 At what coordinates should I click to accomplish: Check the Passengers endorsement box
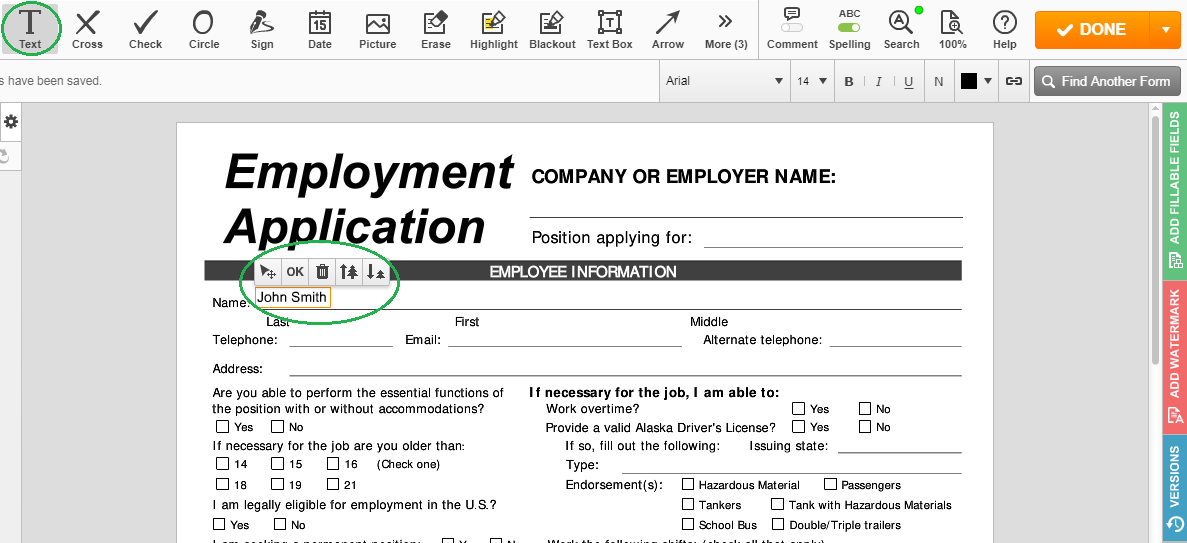tap(830, 484)
